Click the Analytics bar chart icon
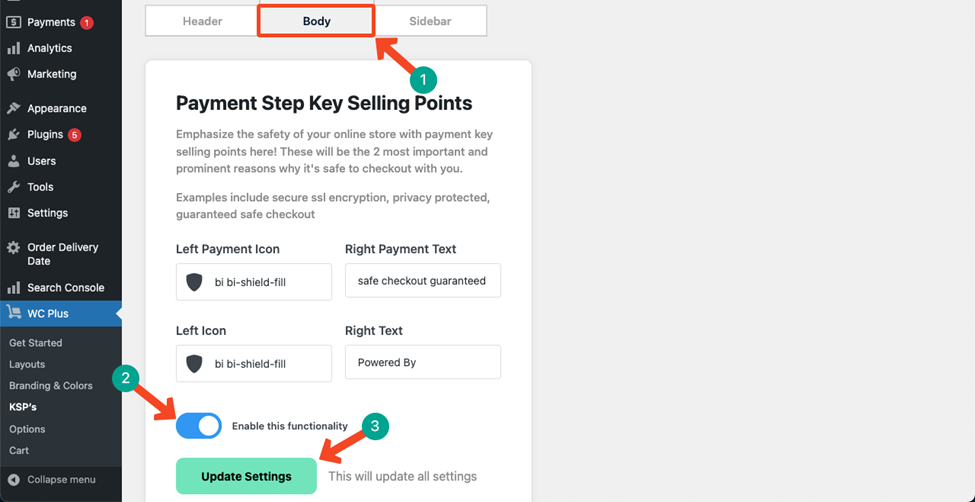The width and height of the screenshot is (975, 502). click(x=14, y=49)
